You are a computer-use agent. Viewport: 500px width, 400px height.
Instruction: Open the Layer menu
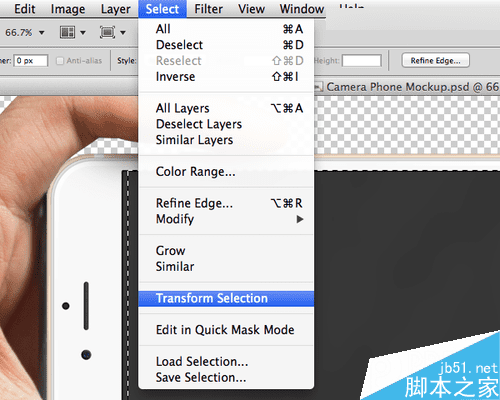click(115, 9)
